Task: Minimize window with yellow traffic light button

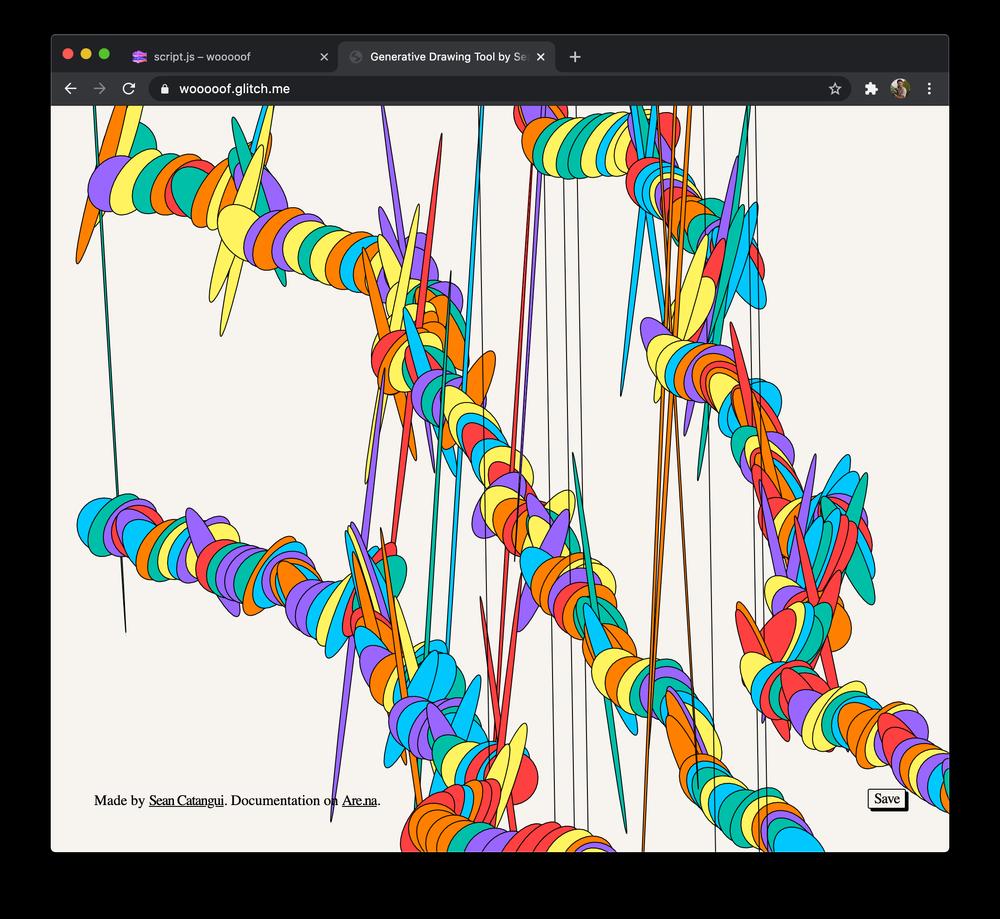Action: [86, 54]
